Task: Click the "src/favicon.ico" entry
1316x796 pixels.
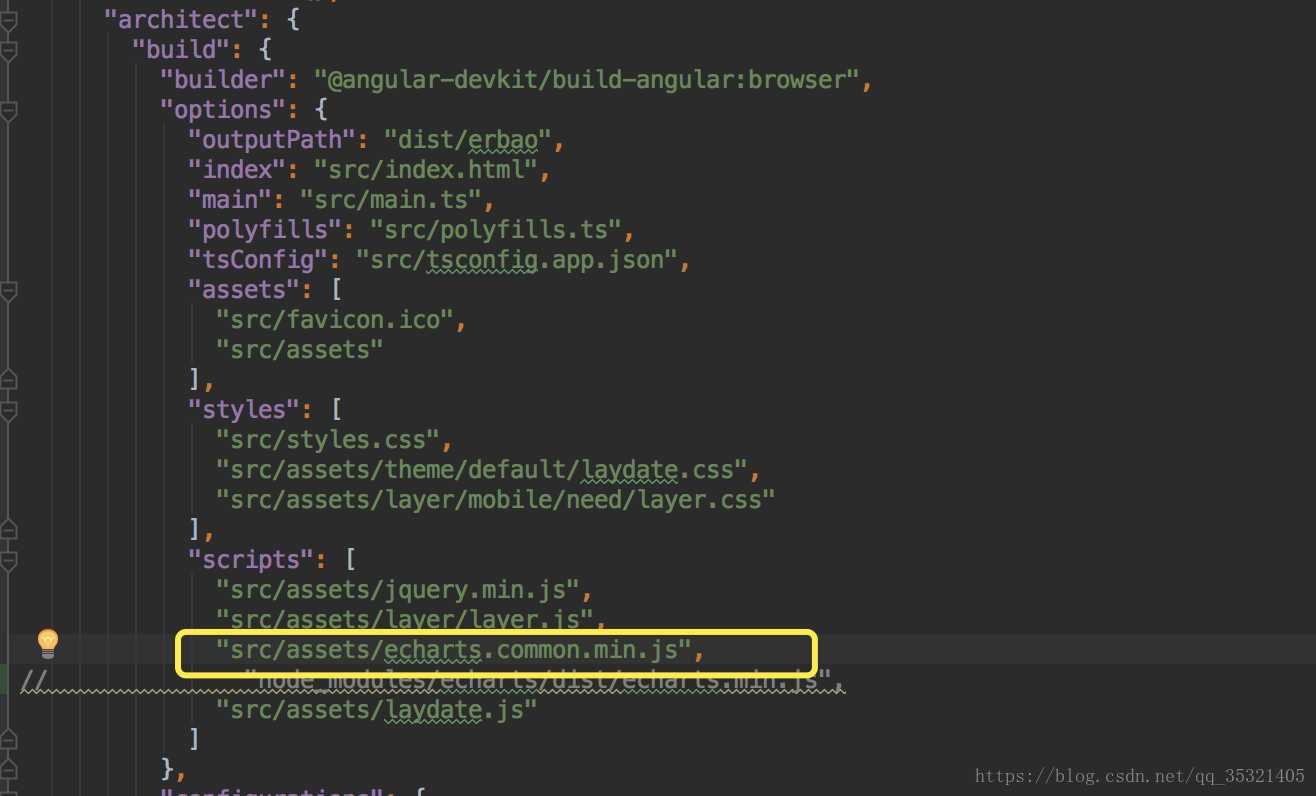Action: [x=335, y=319]
